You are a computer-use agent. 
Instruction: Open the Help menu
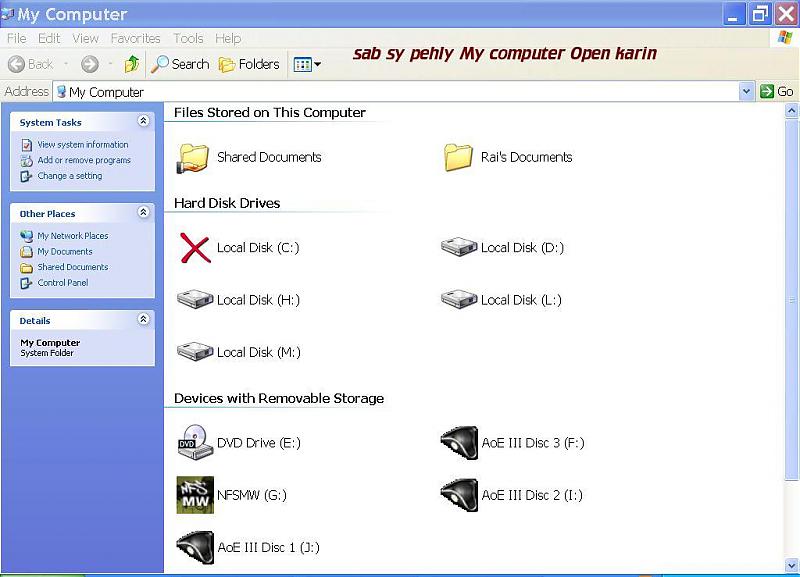click(x=228, y=38)
